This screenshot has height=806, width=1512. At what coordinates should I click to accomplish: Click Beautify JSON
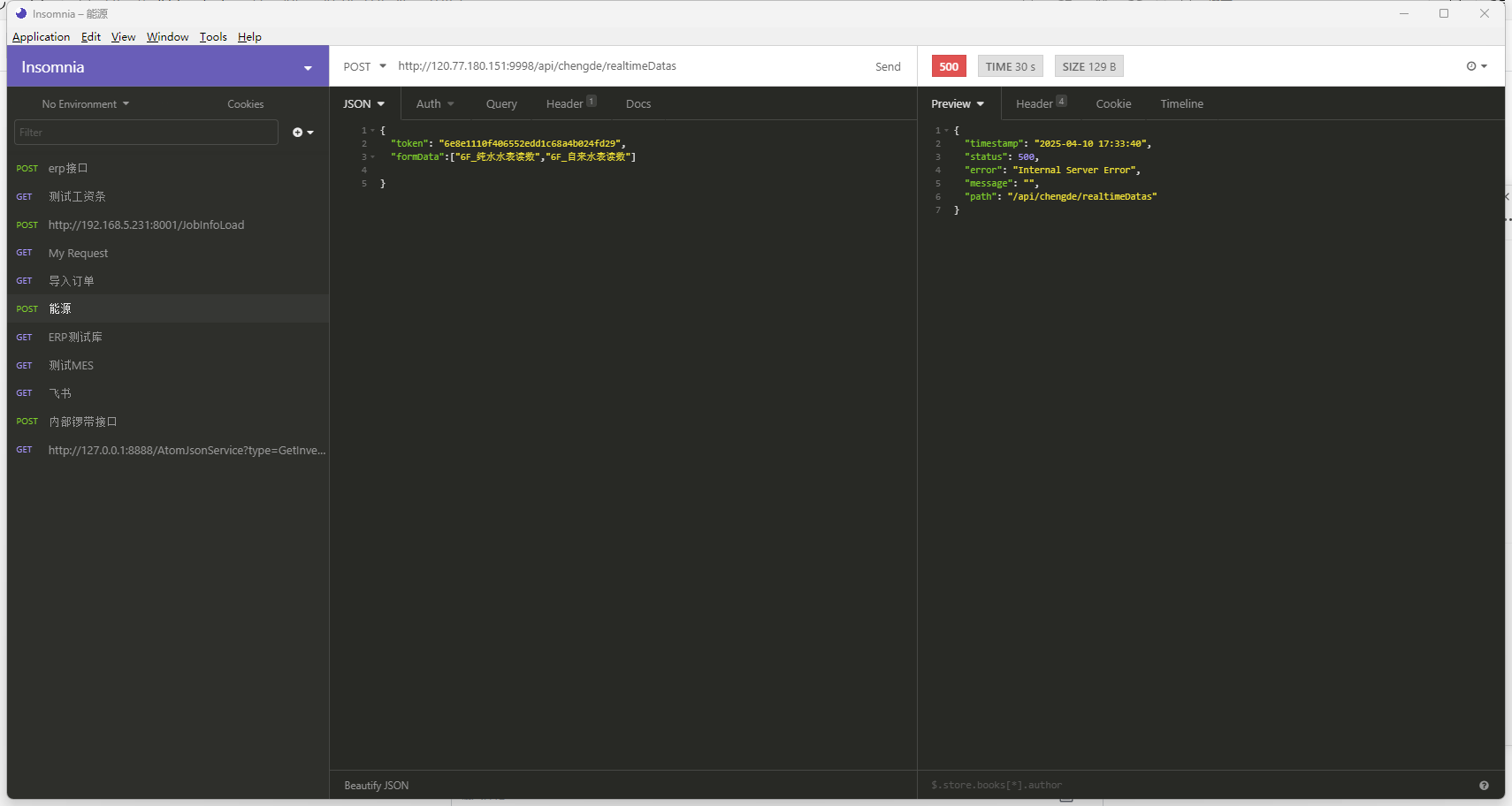tap(377, 785)
